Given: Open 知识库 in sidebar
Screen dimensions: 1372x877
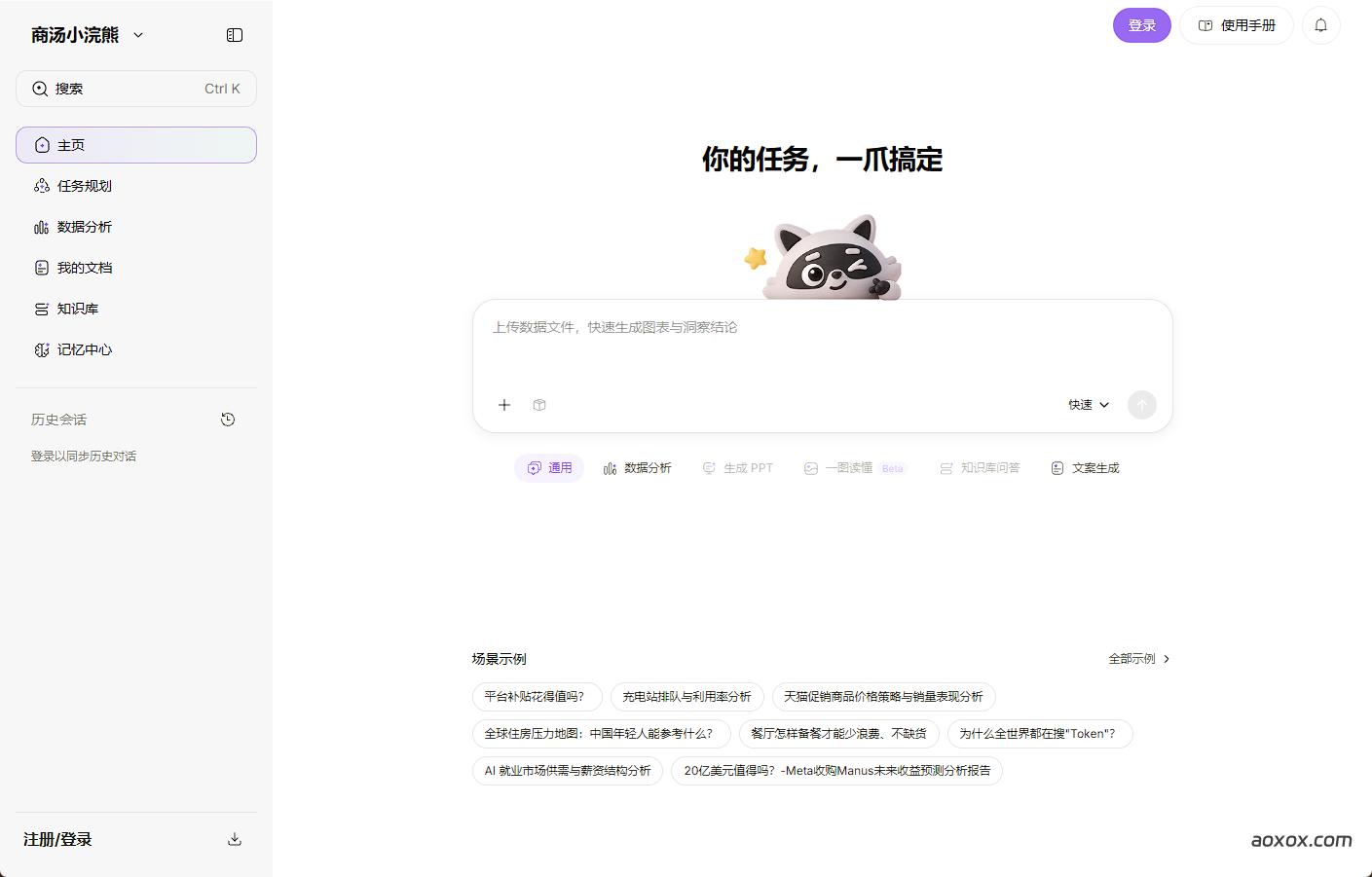Looking at the screenshot, I should pyautogui.click(x=136, y=309).
